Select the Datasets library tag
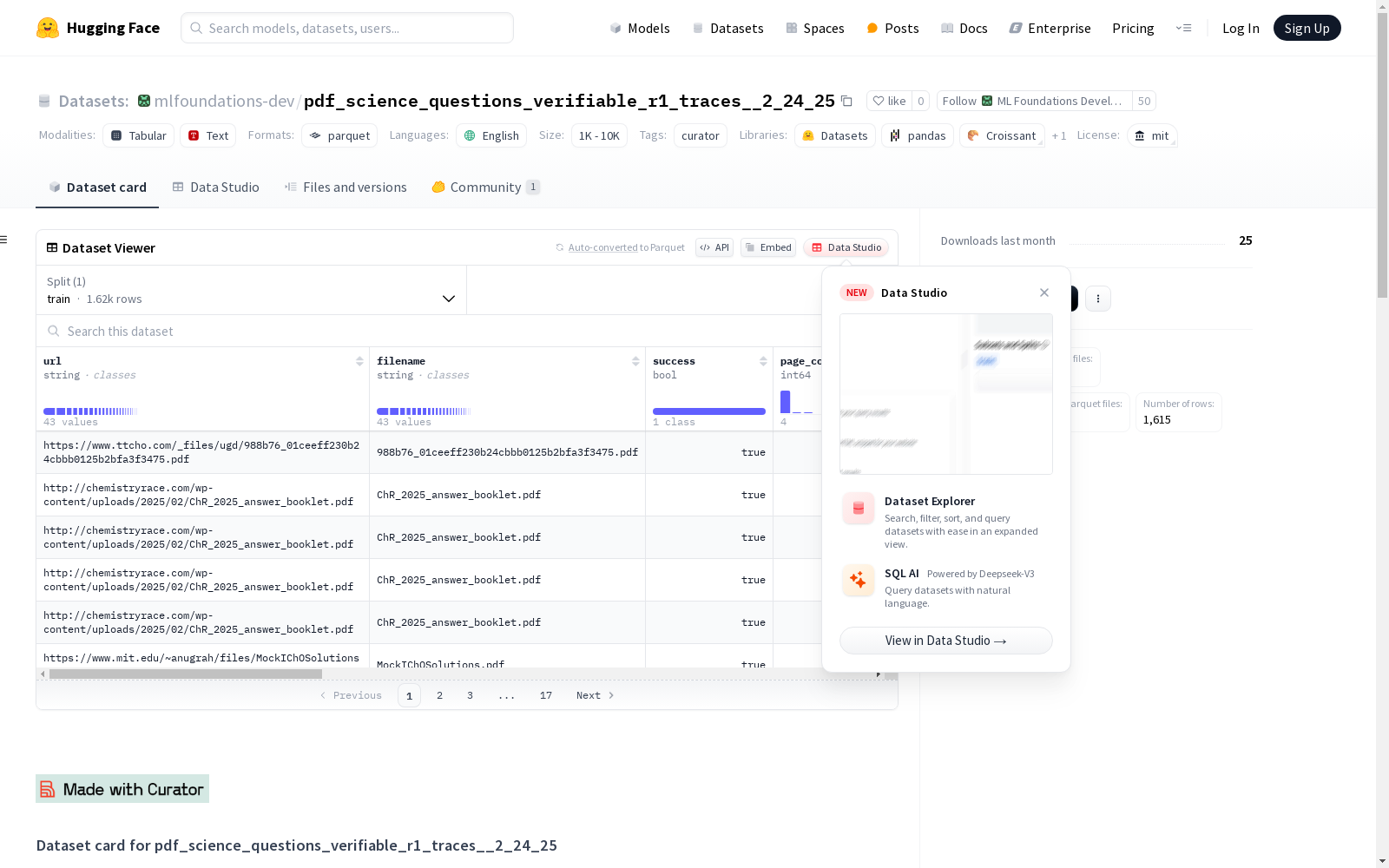 [835, 135]
